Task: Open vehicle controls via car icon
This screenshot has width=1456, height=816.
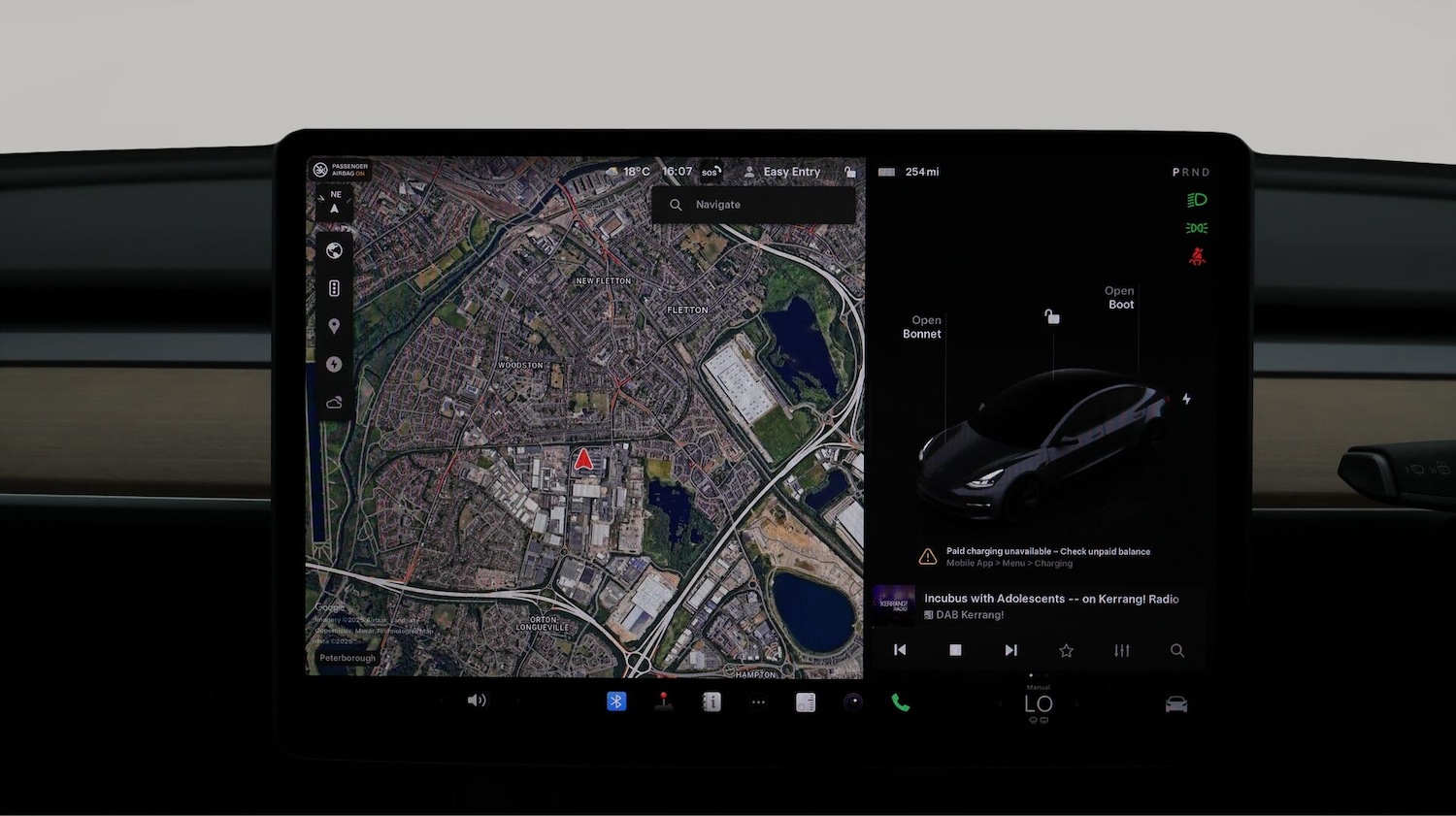Action: [x=1175, y=704]
